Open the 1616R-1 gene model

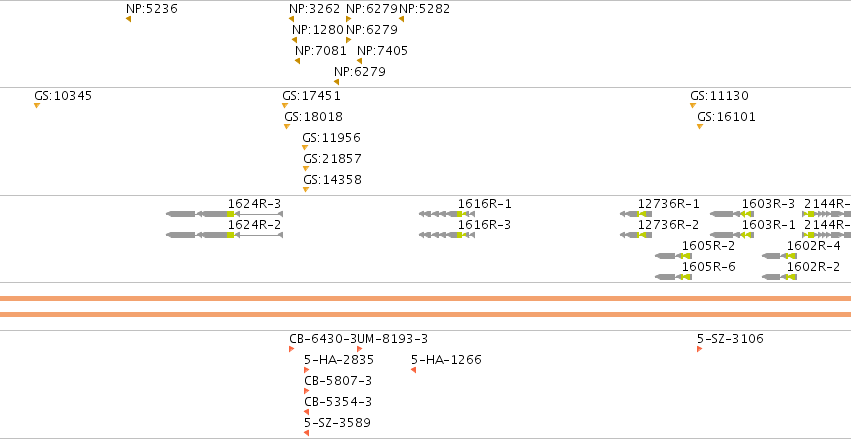click(x=447, y=214)
